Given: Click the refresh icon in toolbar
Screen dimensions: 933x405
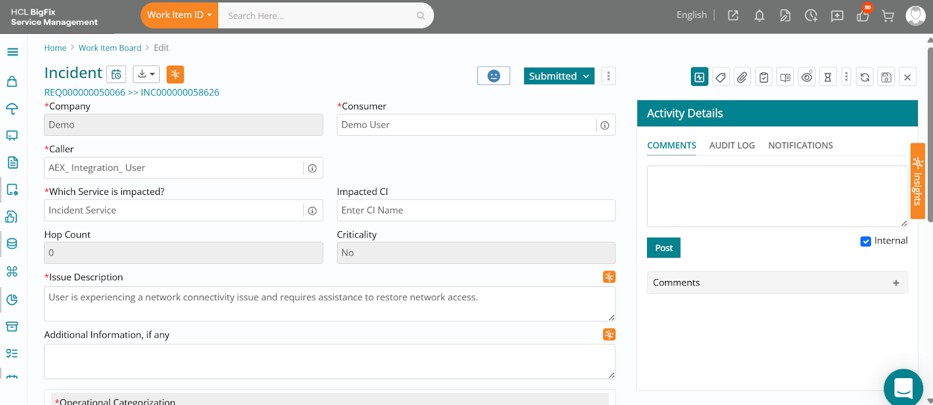Looking at the screenshot, I should (865, 77).
